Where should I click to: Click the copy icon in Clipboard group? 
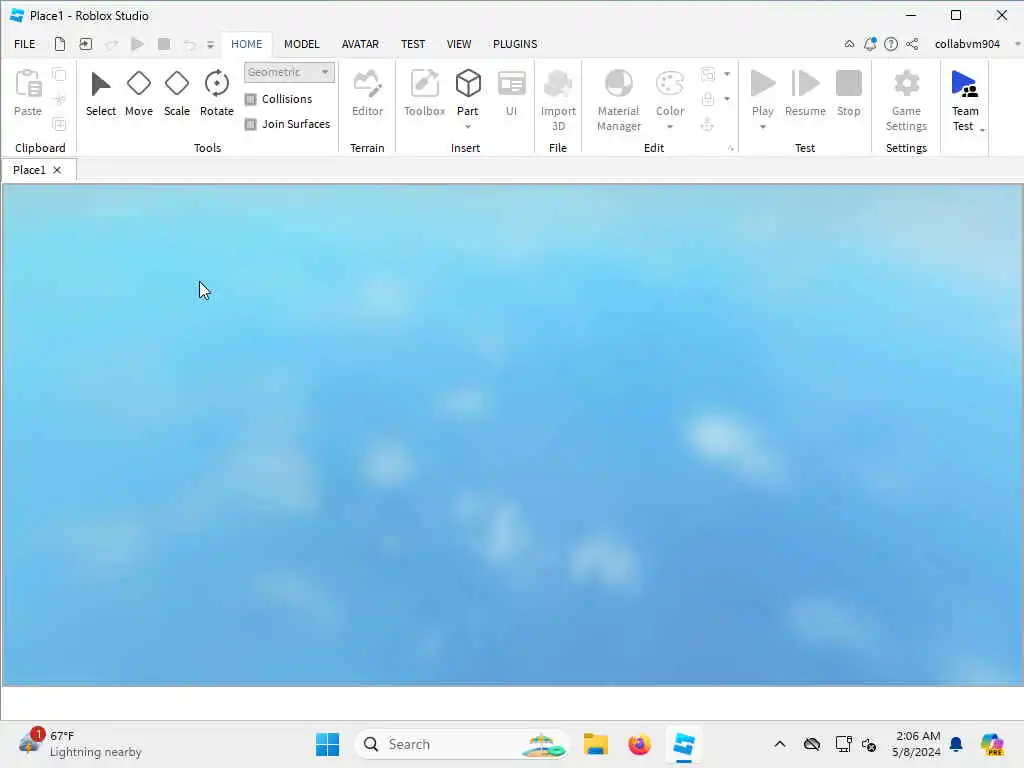point(59,74)
